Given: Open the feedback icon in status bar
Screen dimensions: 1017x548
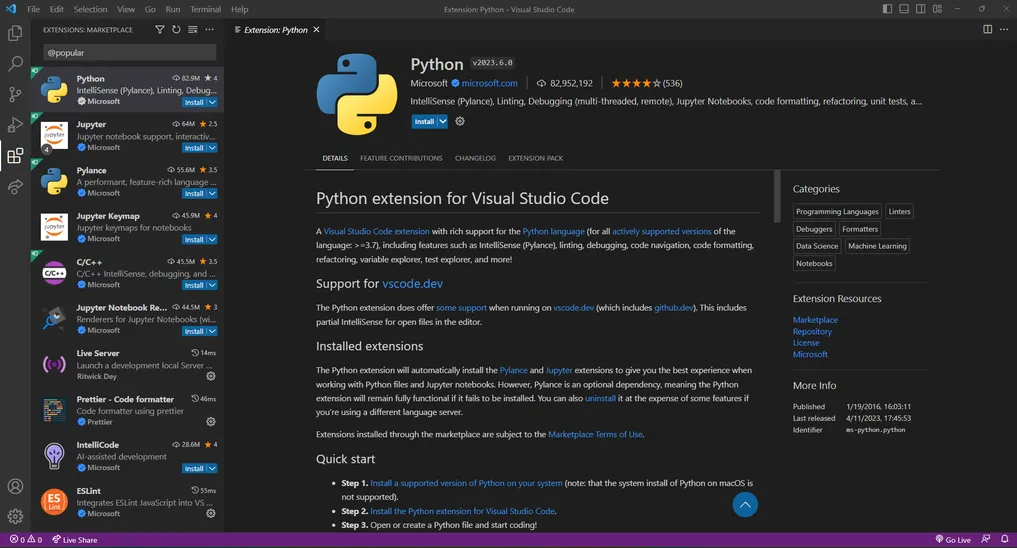Looking at the screenshot, I should coord(986,540).
